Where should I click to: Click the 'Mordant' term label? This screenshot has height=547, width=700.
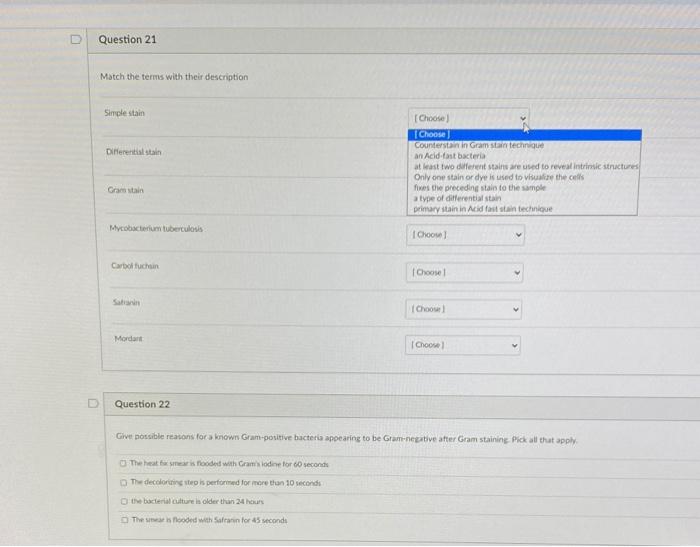click(129, 338)
